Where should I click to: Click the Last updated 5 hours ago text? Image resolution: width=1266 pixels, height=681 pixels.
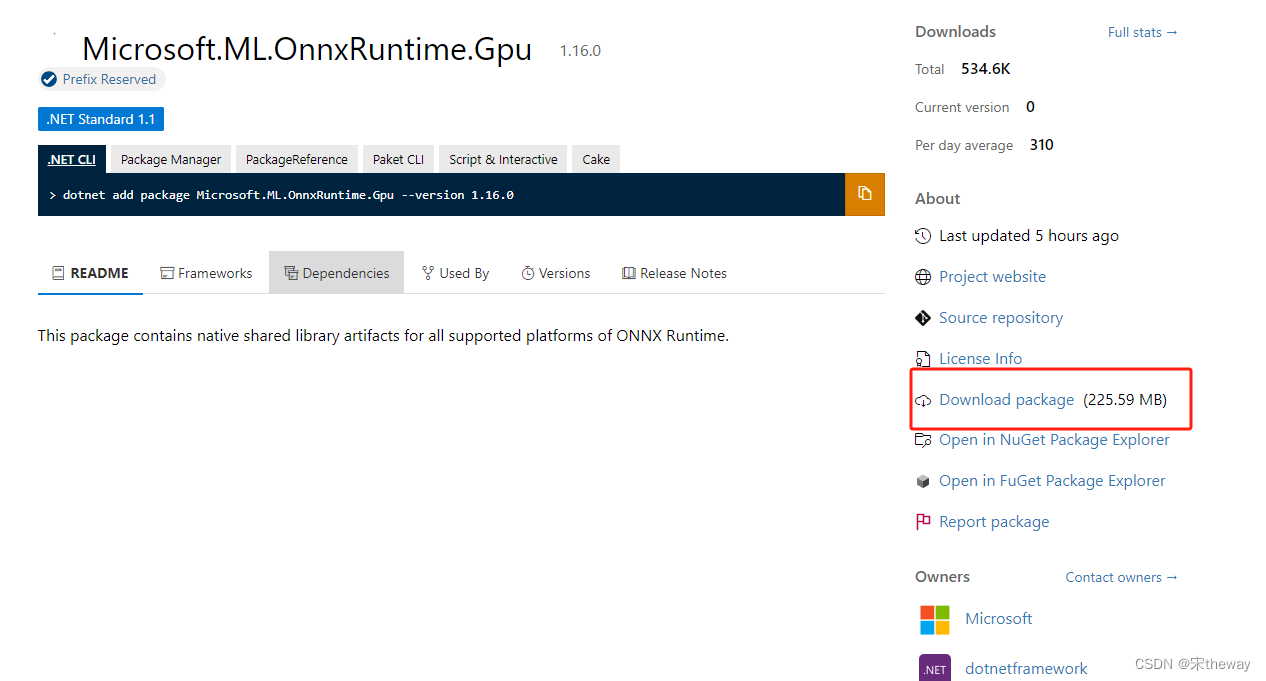[x=1029, y=236]
